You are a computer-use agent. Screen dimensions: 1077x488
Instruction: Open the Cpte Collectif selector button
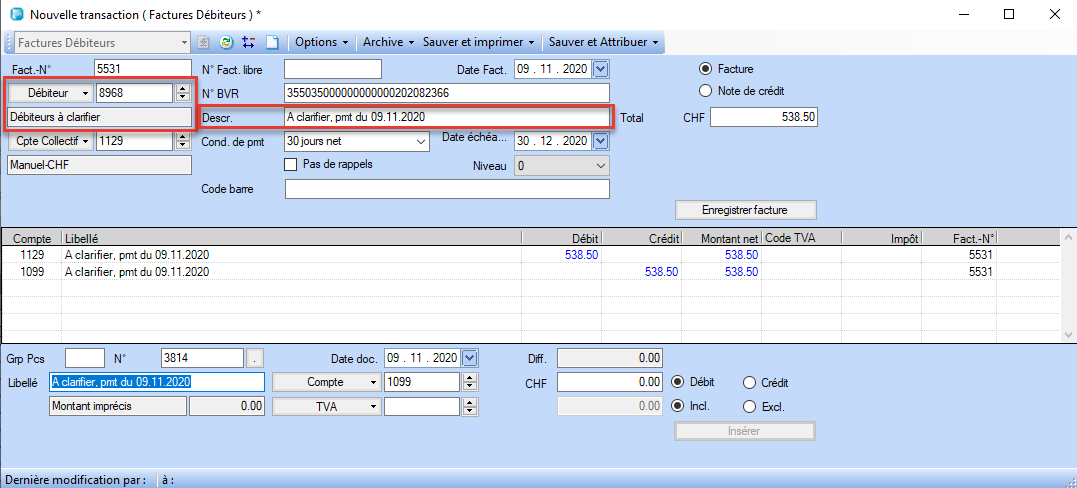[50, 142]
